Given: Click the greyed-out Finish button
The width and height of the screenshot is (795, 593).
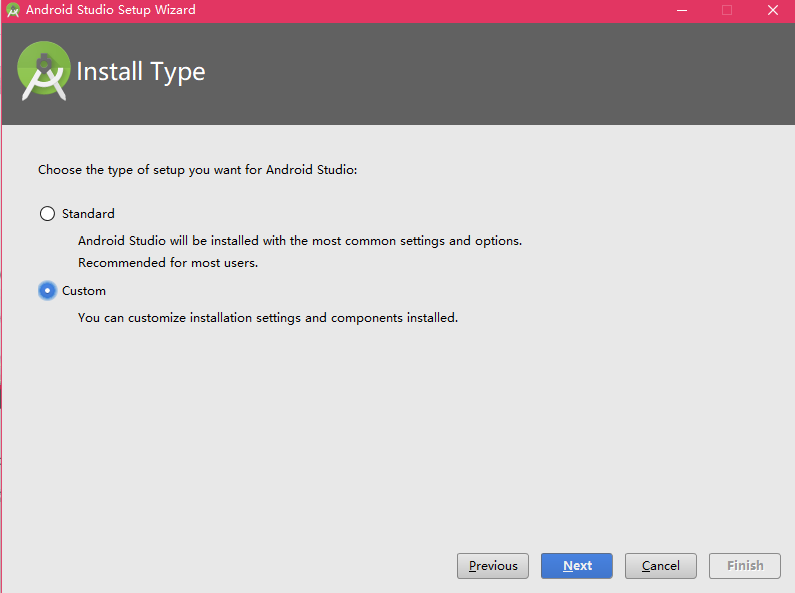Looking at the screenshot, I should 745,566.
